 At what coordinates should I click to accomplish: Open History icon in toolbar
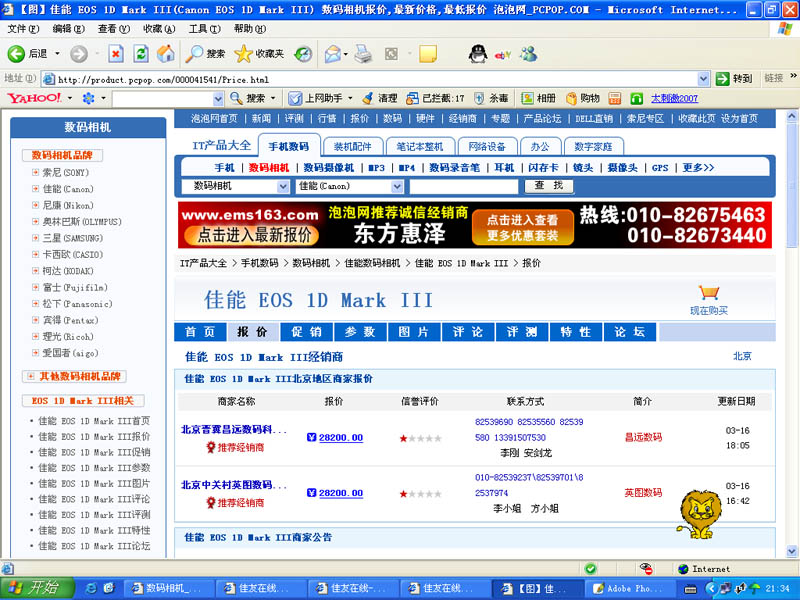(304, 54)
